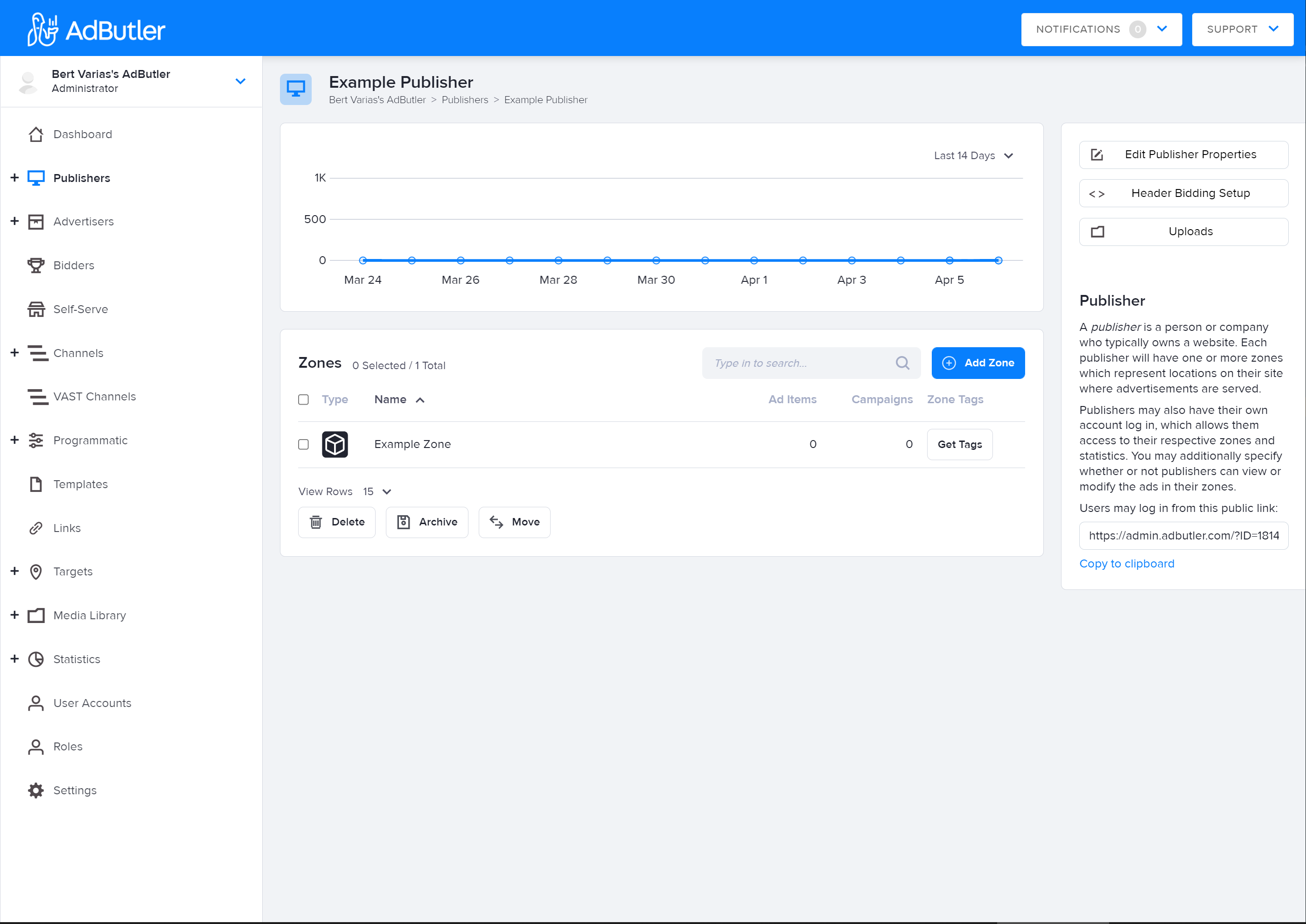Click the AdButler logo
The height and width of the screenshot is (924, 1306).
click(97, 29)
